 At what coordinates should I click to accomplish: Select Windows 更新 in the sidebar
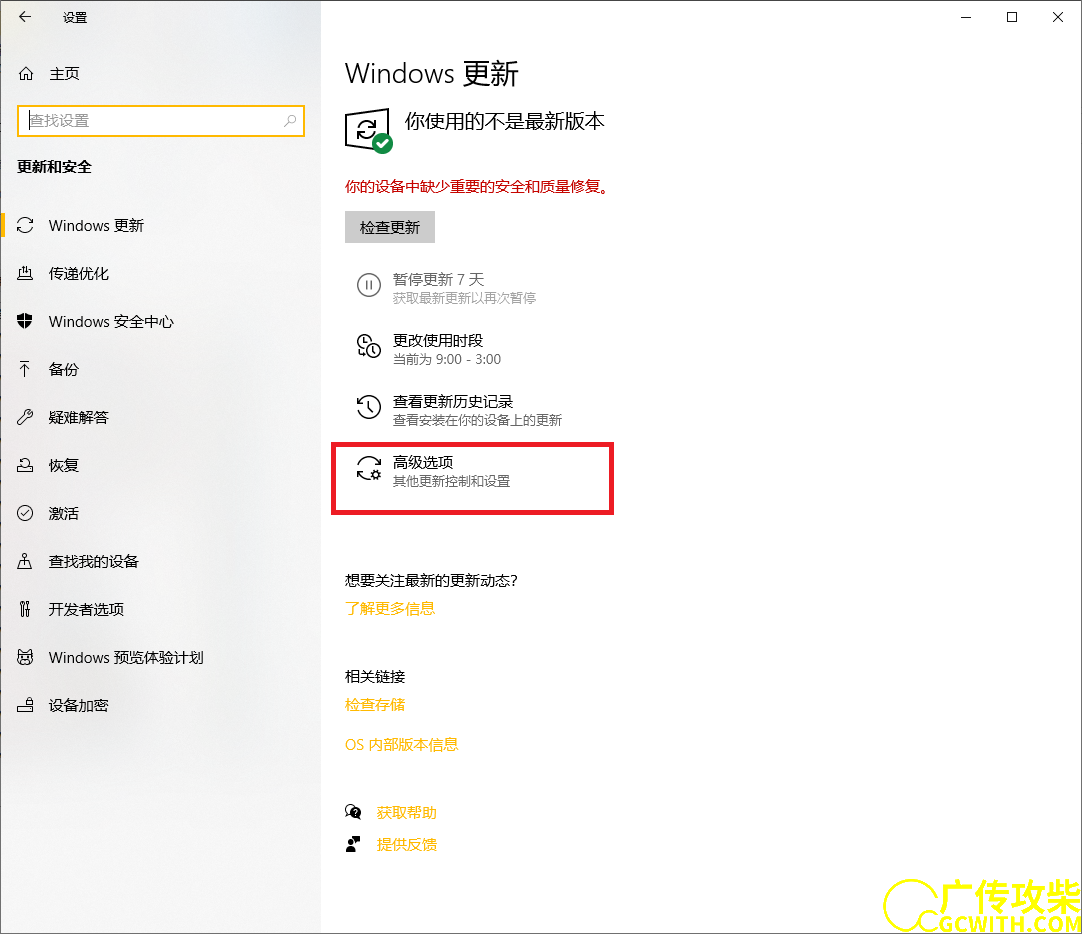point(161,226)
